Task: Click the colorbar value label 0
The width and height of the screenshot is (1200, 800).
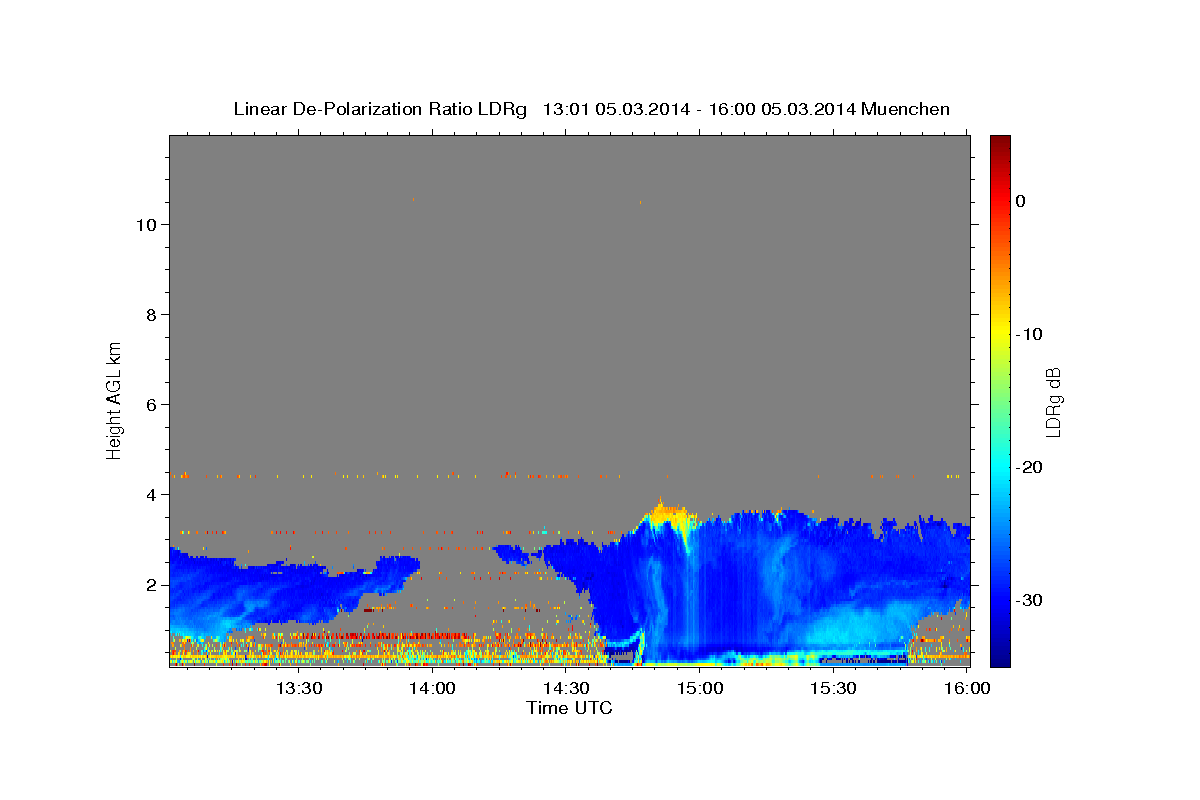Action: pos(1021,201)
